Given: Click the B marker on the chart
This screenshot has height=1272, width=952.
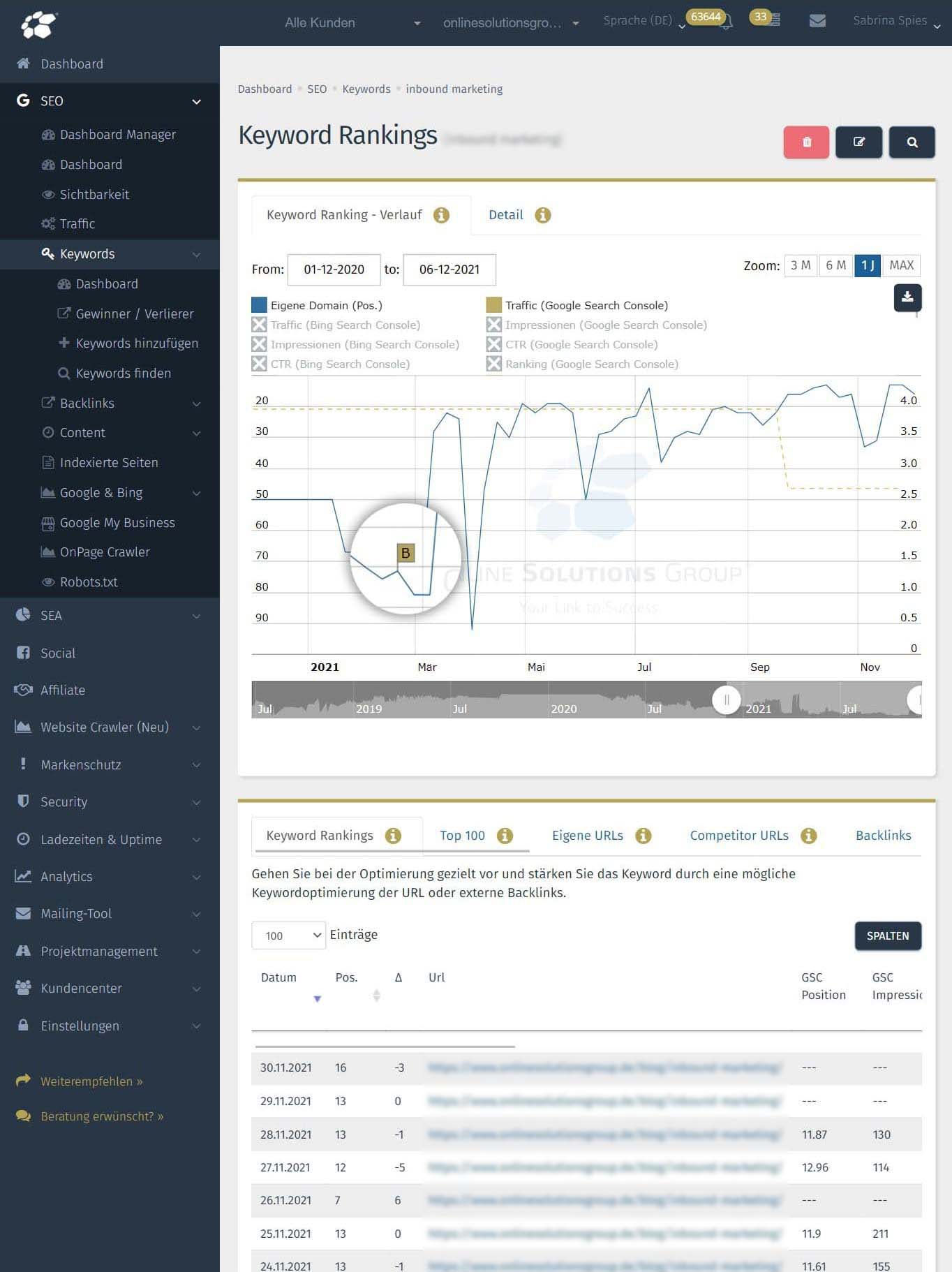Looking at the screenshot, I should (406, 553).
